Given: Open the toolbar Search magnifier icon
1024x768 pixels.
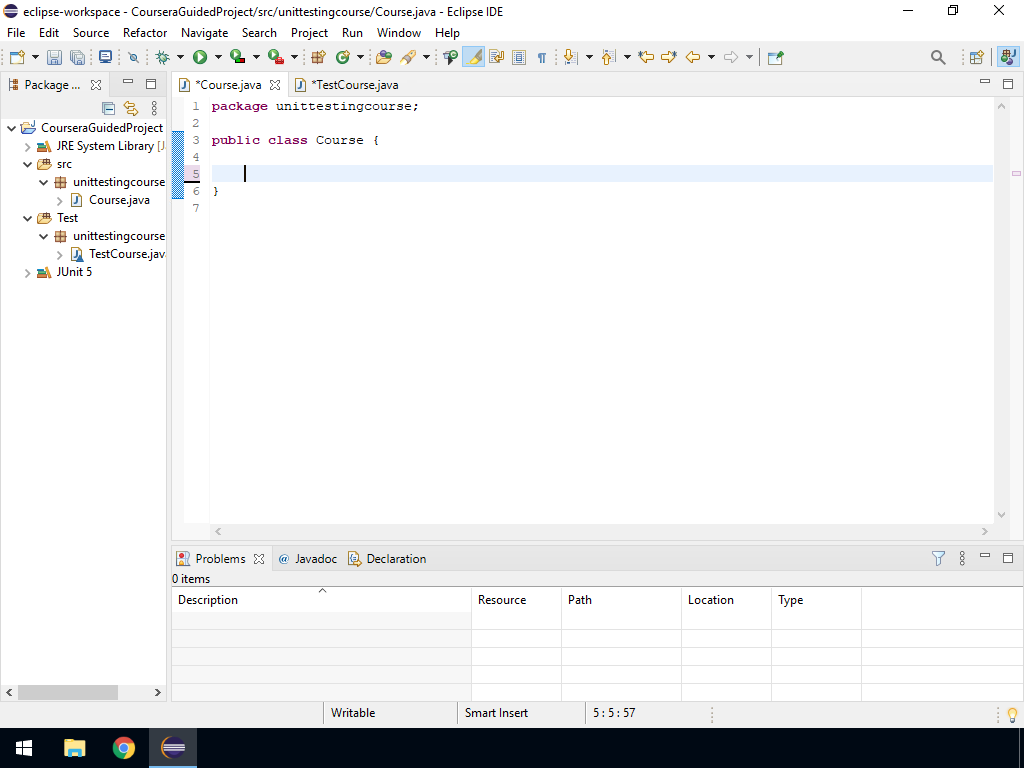Looking at the screenshot, I should 938,58.
